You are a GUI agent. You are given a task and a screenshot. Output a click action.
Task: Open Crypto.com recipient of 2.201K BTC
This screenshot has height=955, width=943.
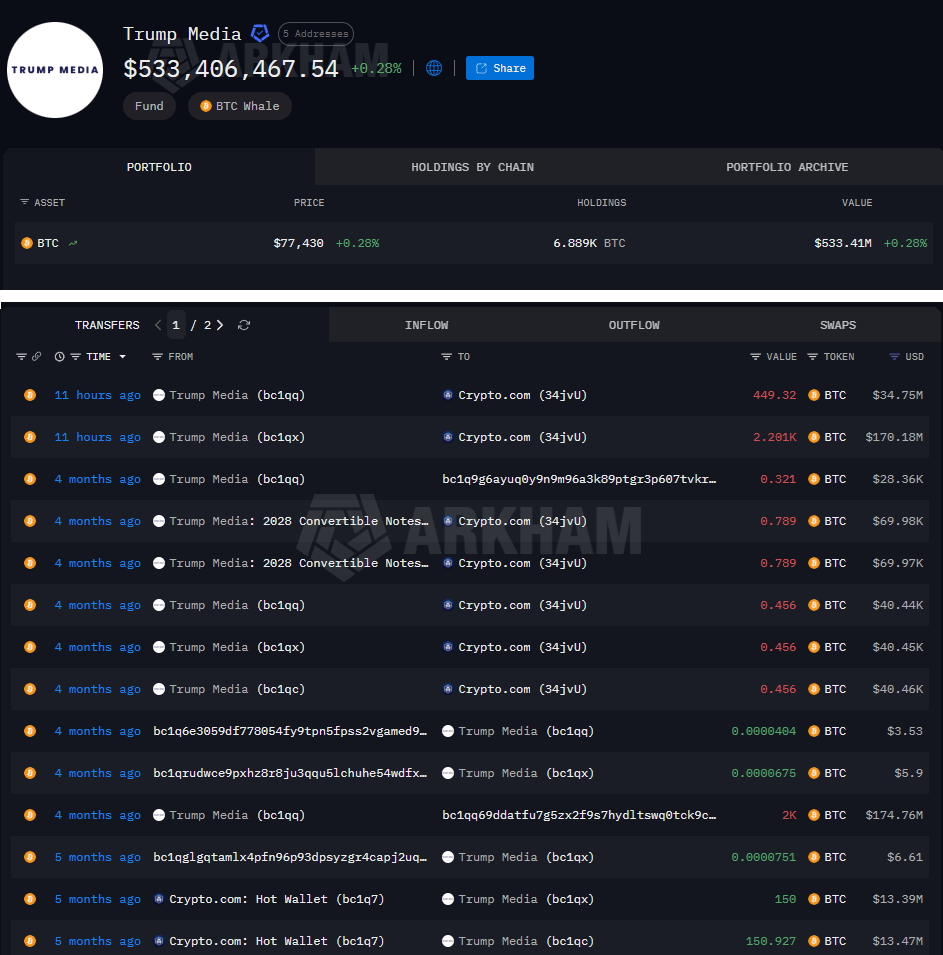coord(523,437)
